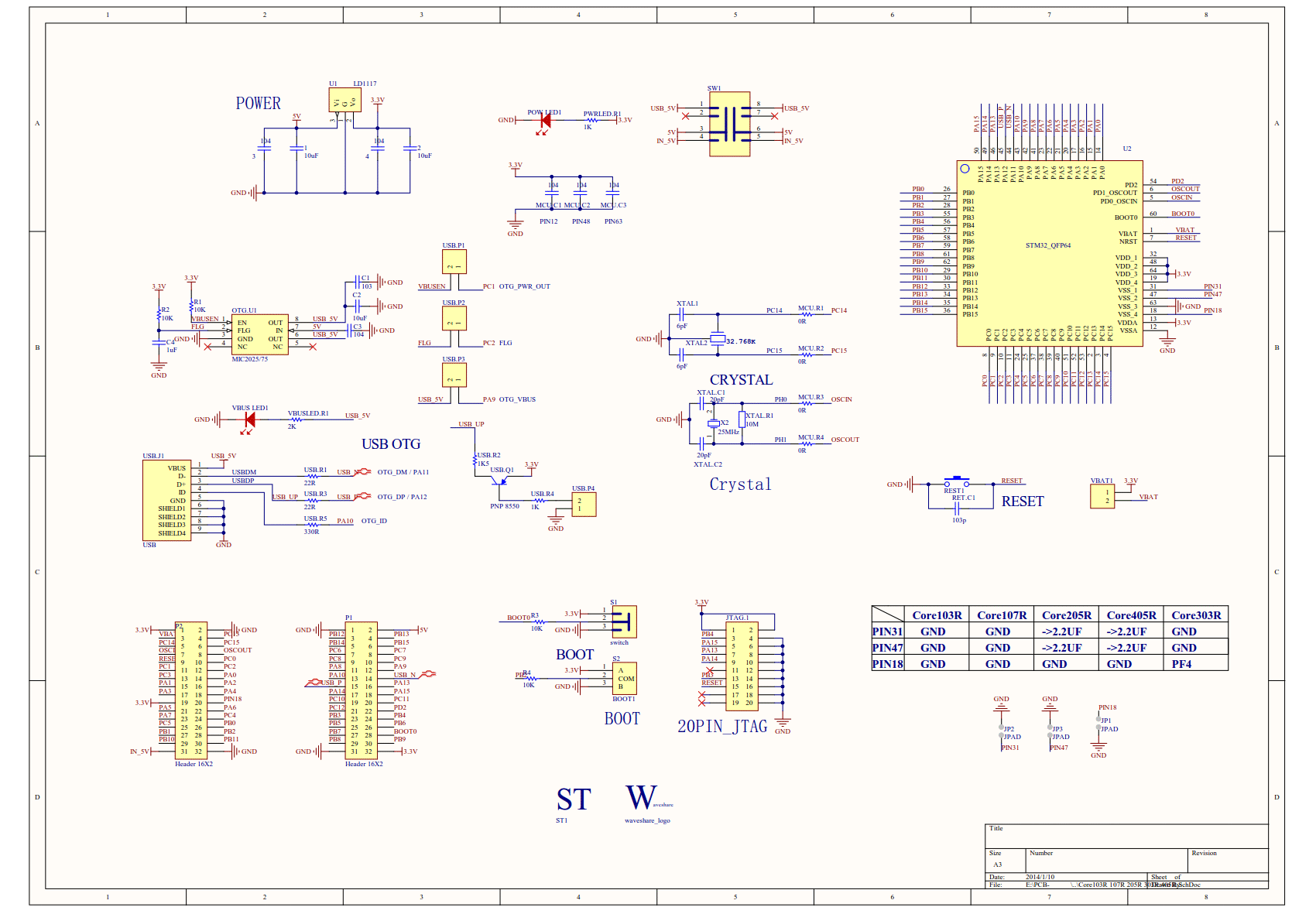Click the uppercase CRYSTAL heading

pyautogui.click(x=741, y=380)
